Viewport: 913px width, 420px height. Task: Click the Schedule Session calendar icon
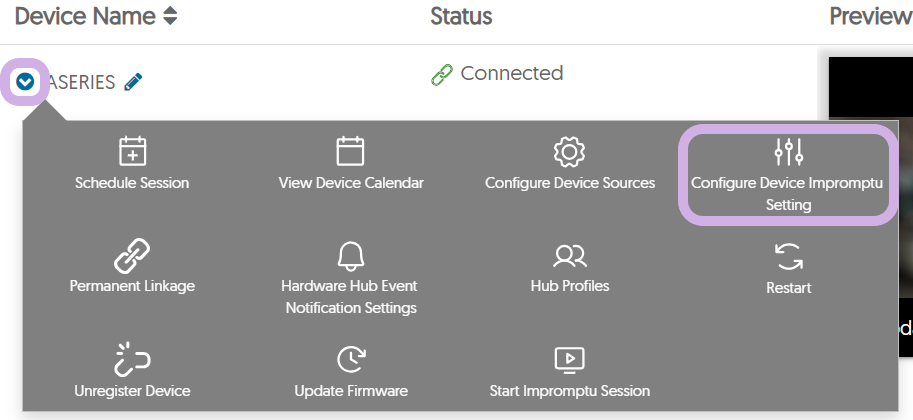click(x=132, y=152)
